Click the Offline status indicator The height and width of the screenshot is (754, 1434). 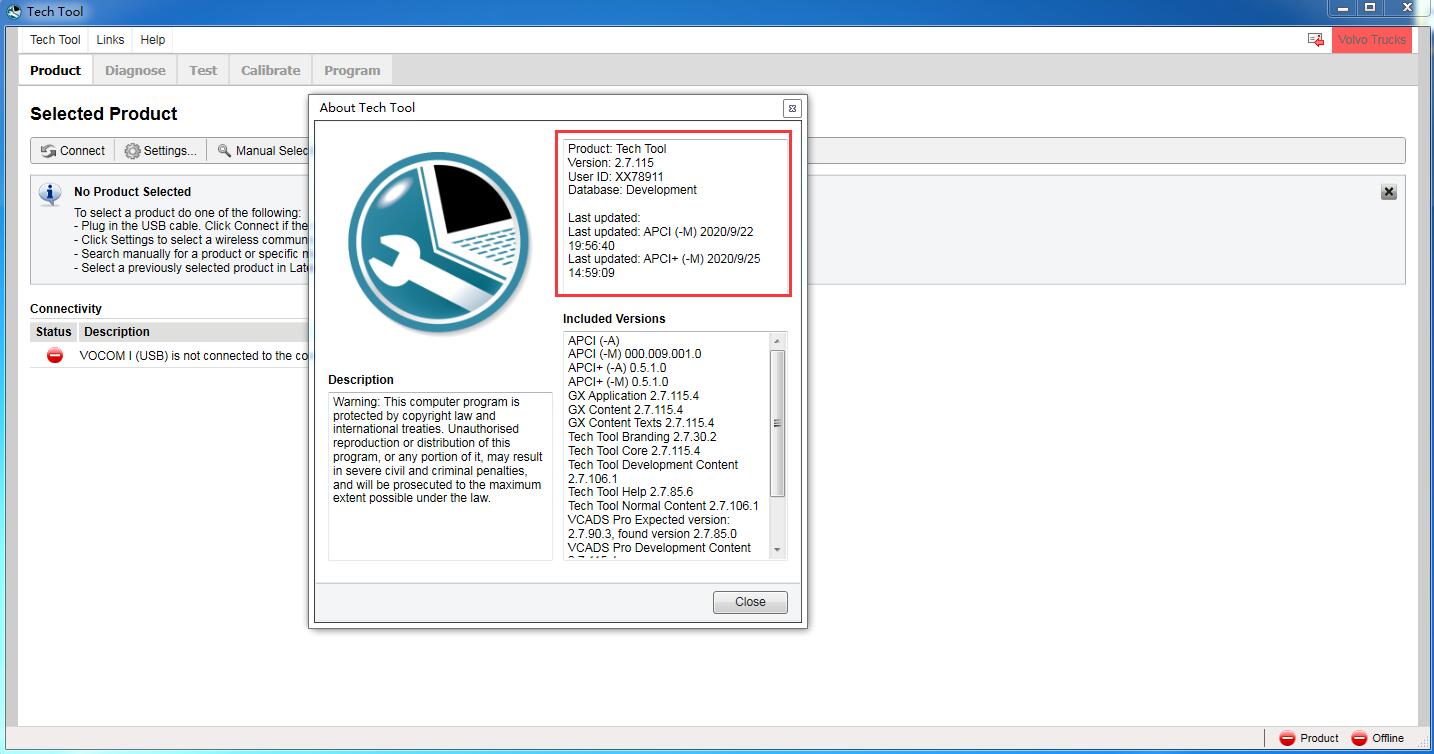point(1377,738)
